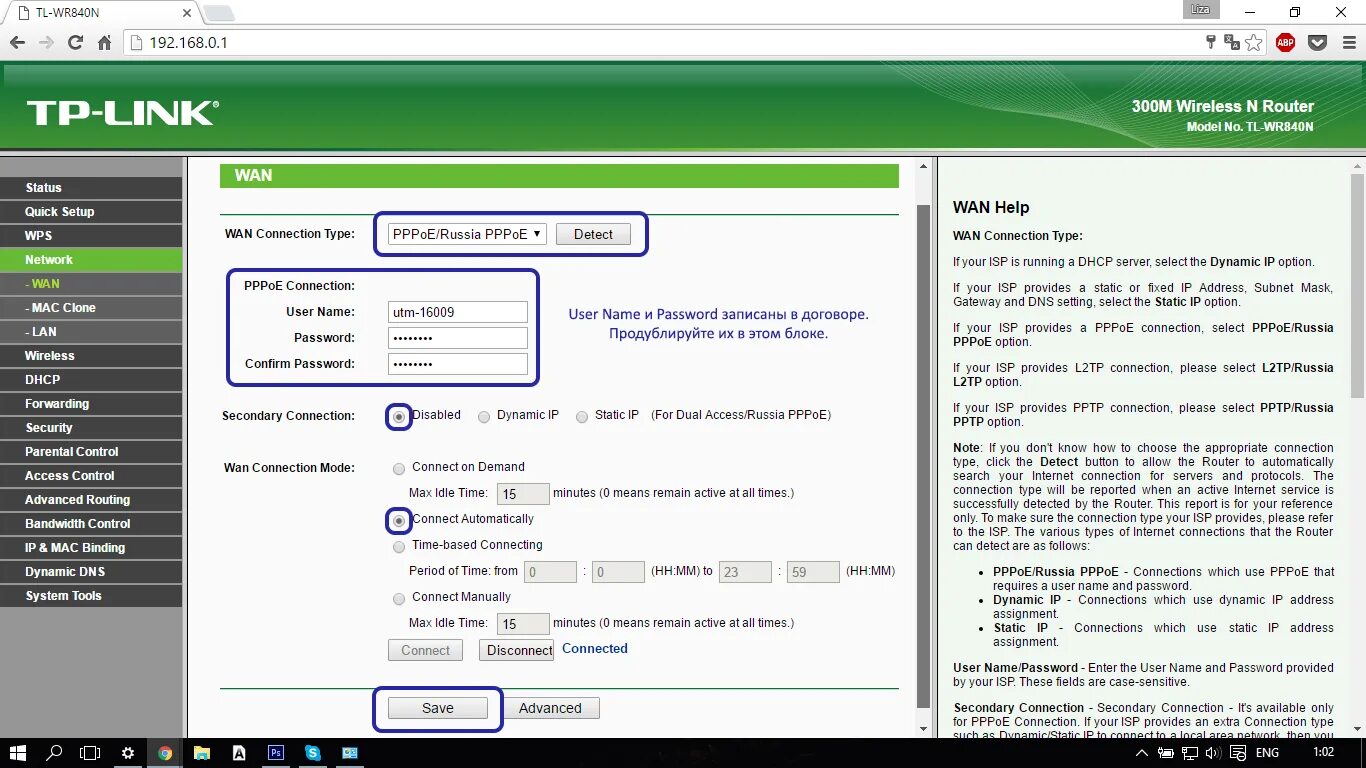This screenshot has width=1366, height=768.
Task: Bookmark this page with the star
Action: click(1253, 43)
